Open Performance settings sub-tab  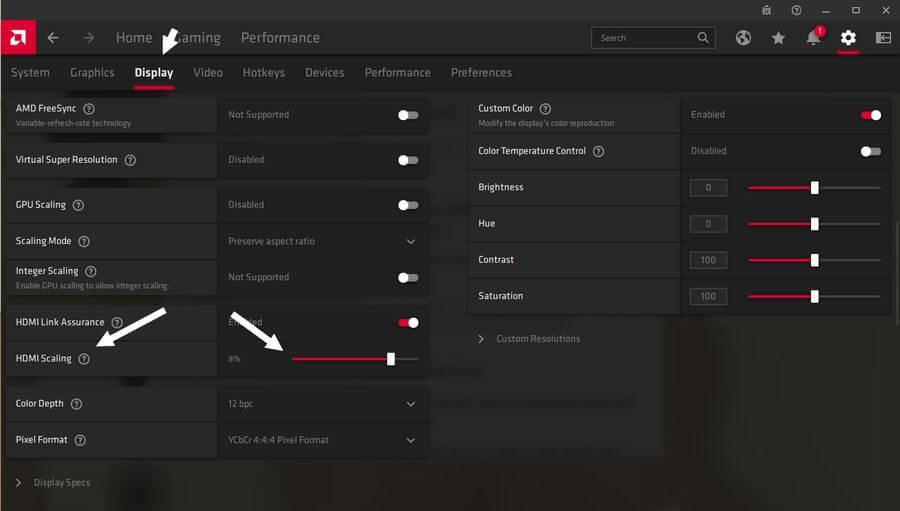click(x=397, y=73)
